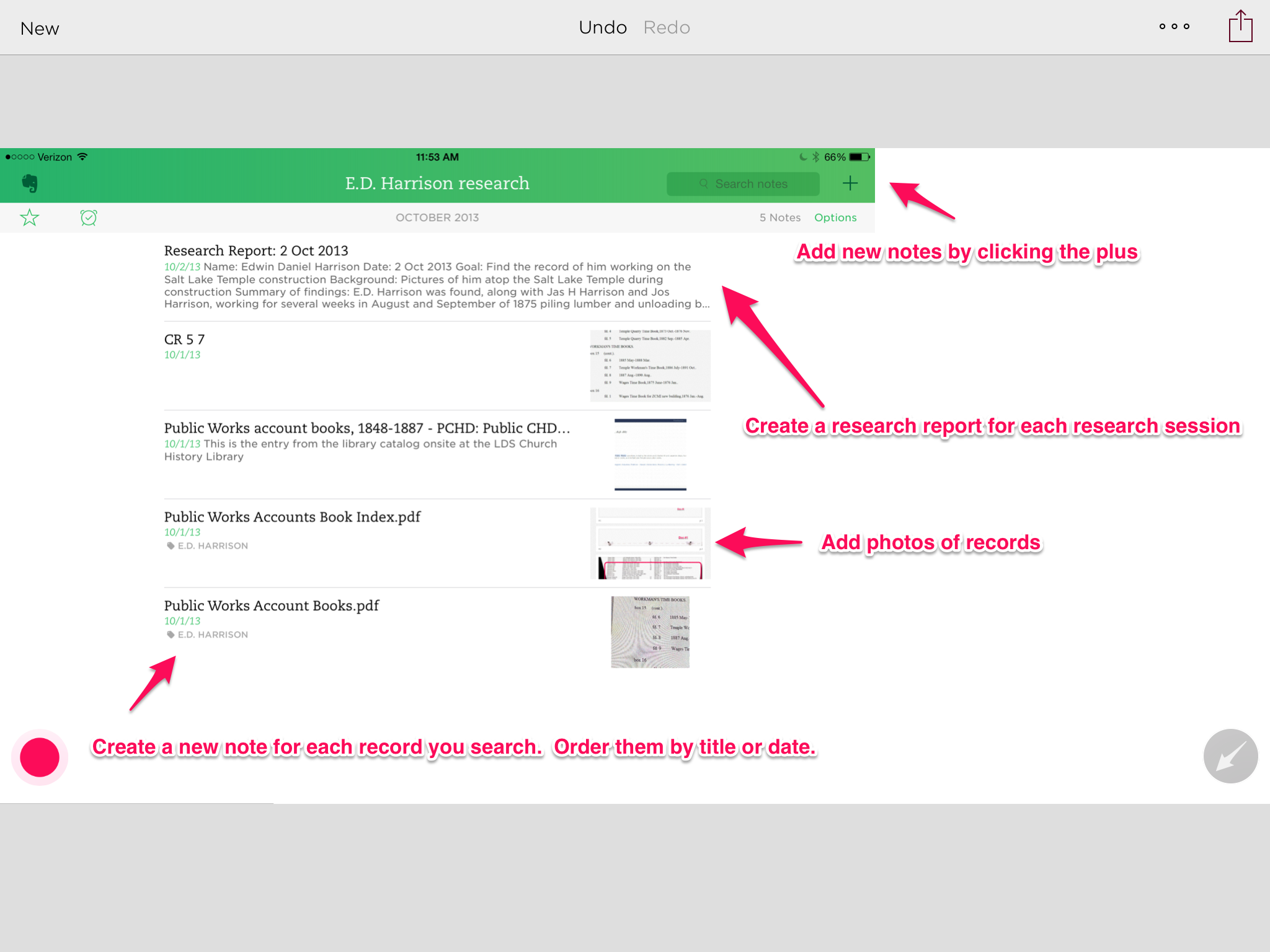Open the three-dot more options menu
Viewport: 1270px width, 952px height.
point(1174,27)
